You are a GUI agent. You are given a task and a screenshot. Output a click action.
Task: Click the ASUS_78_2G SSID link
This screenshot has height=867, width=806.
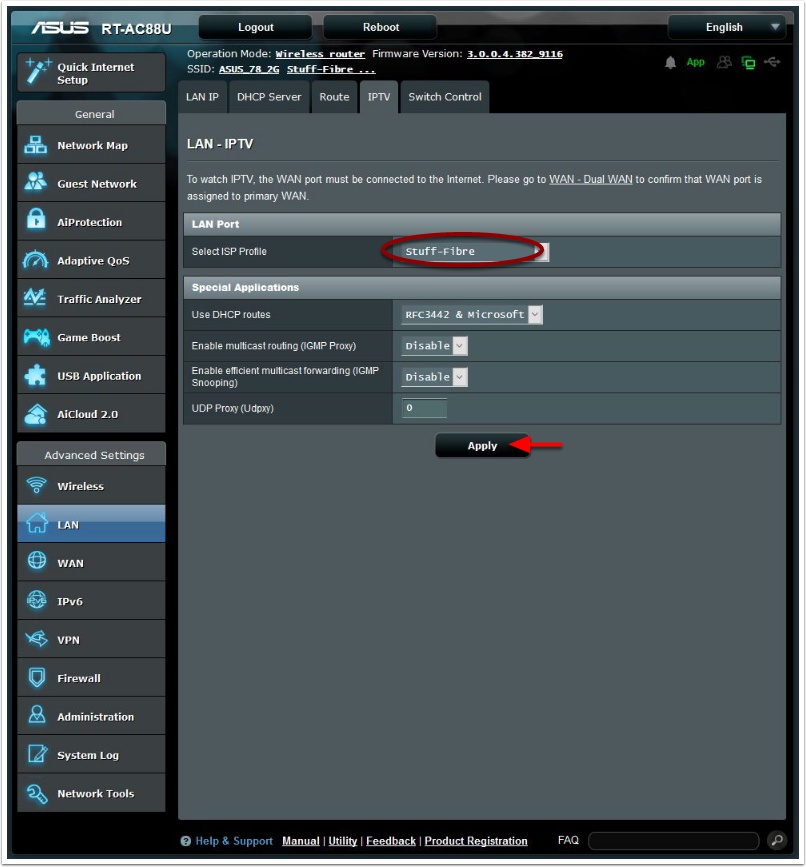click(x=249, y=69)
